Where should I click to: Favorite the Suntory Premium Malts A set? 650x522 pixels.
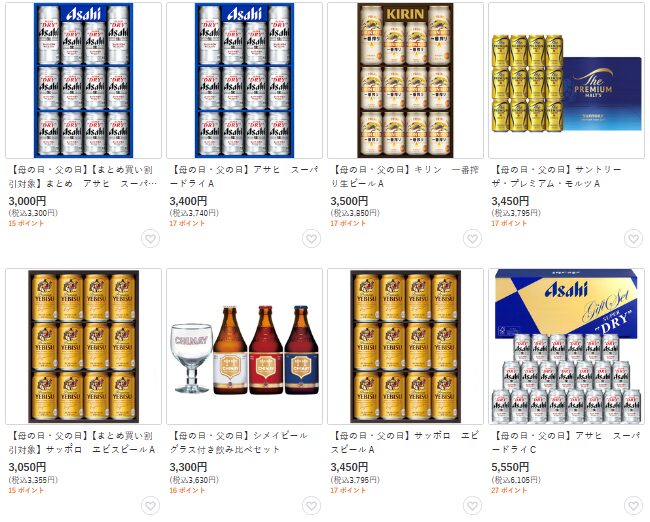[633, 239]
